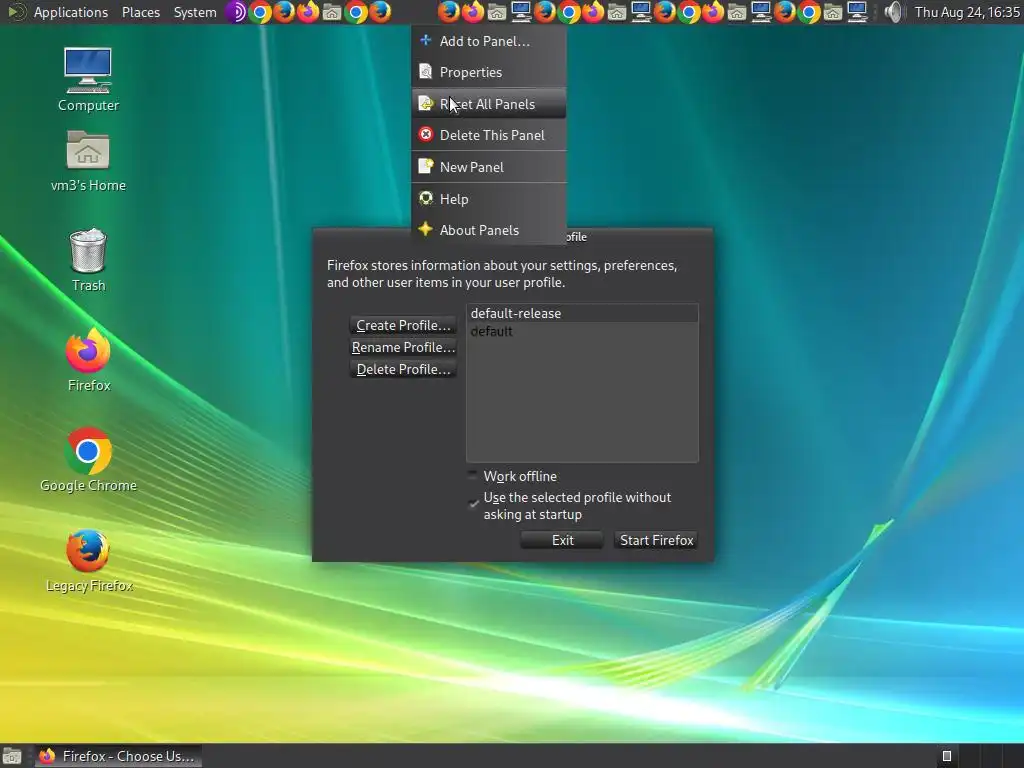
Task: Open the Computer desktop icon
Action: [x=88, y=78]
